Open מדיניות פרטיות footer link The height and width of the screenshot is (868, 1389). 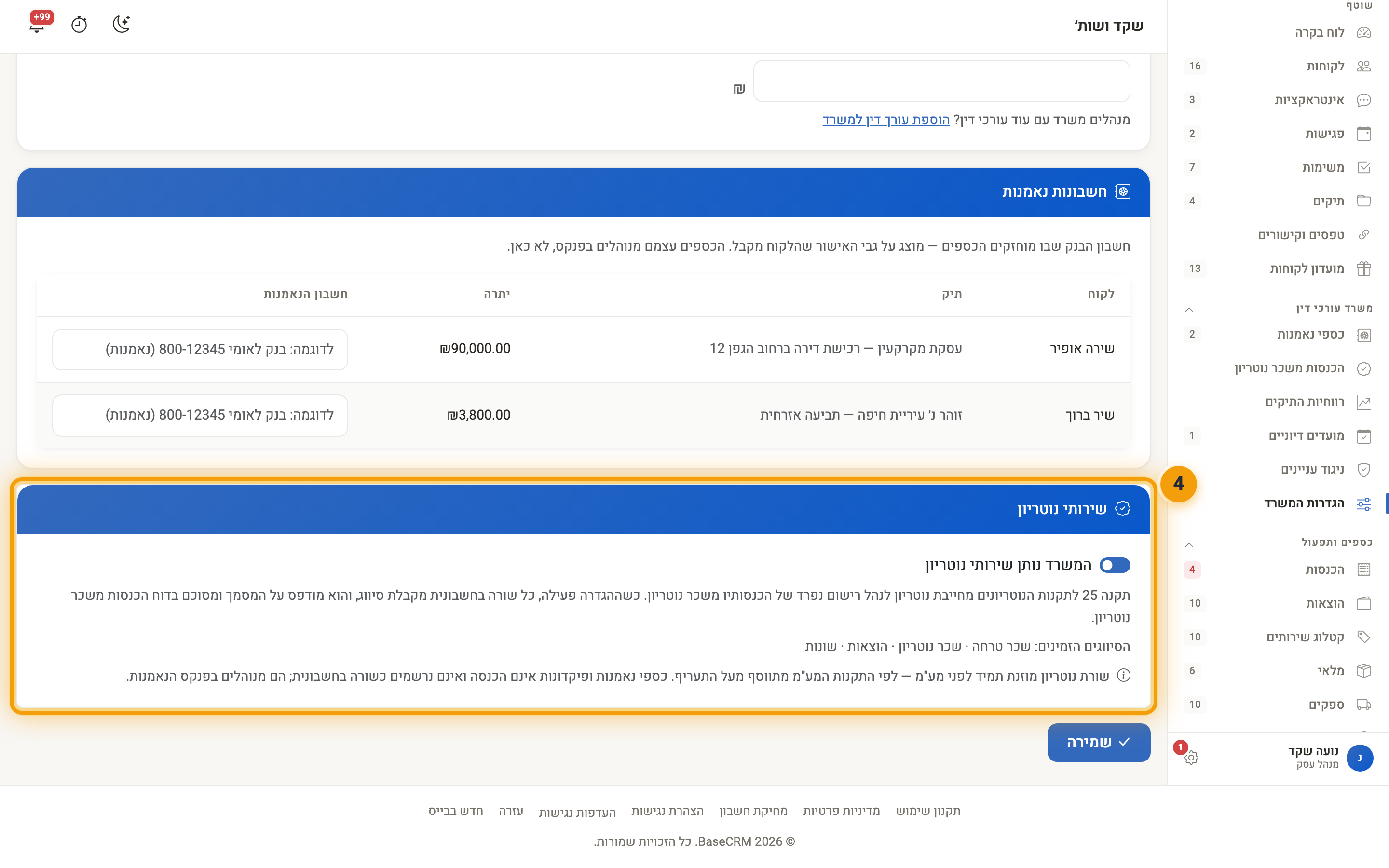coord(841,811)
